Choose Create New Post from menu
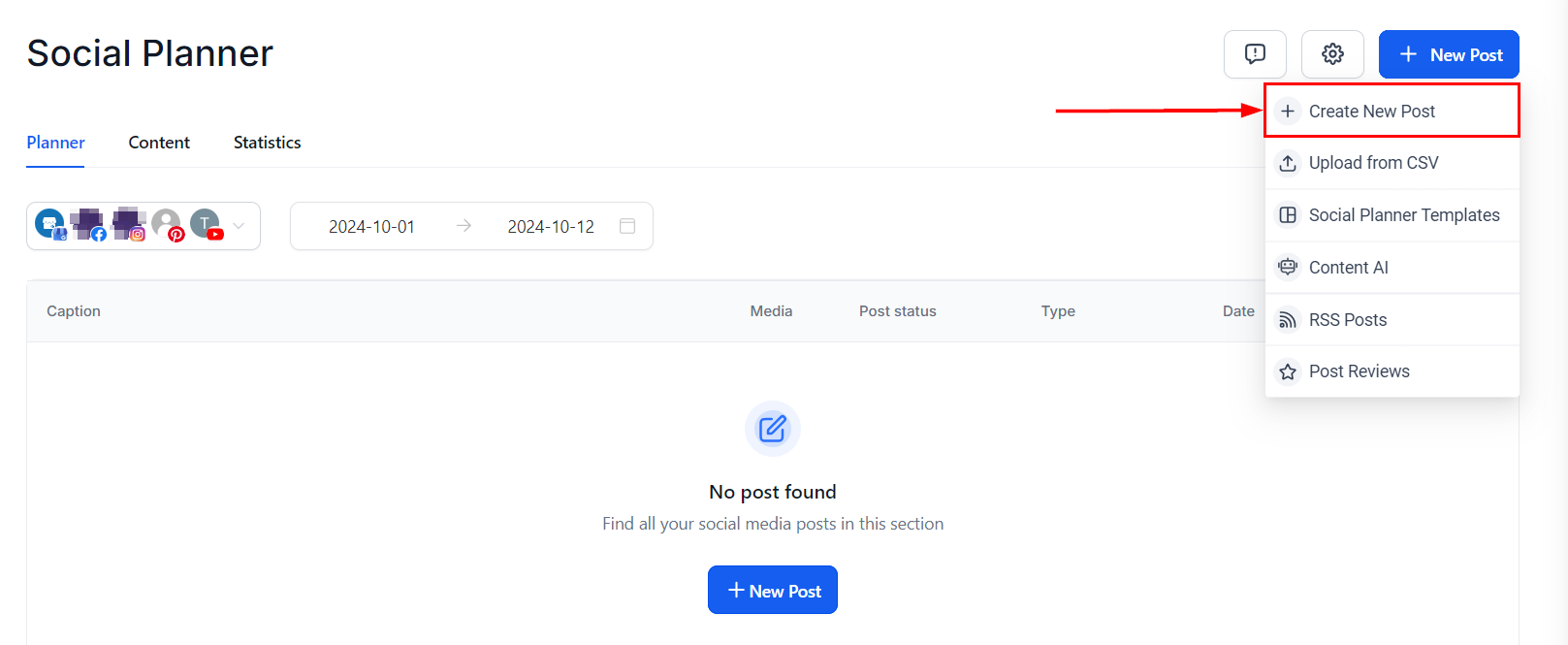 point(1371,112)
